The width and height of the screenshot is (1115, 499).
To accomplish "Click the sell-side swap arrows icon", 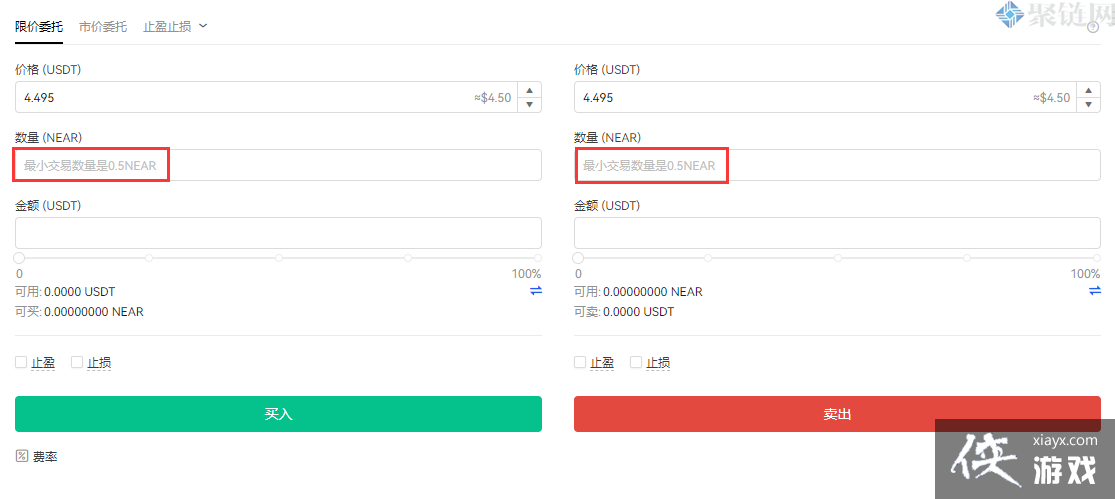I will [x=1095, y=291].
